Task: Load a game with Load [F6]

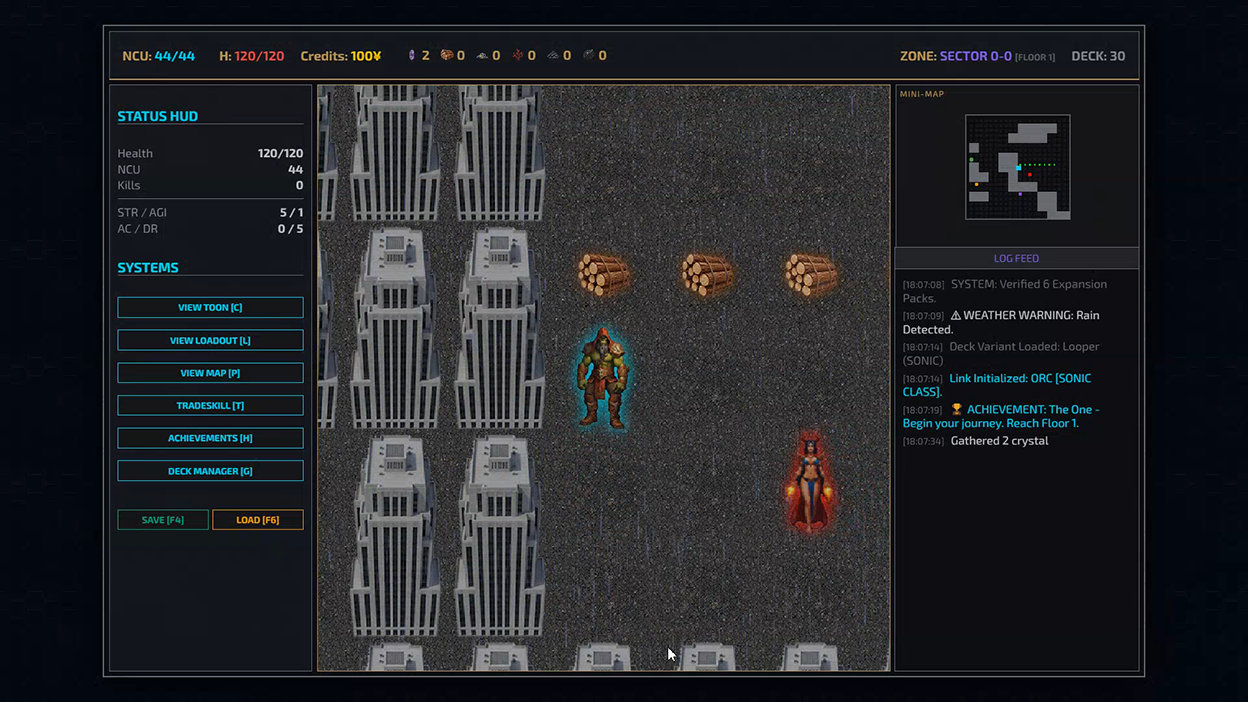Action: (258, 520)
